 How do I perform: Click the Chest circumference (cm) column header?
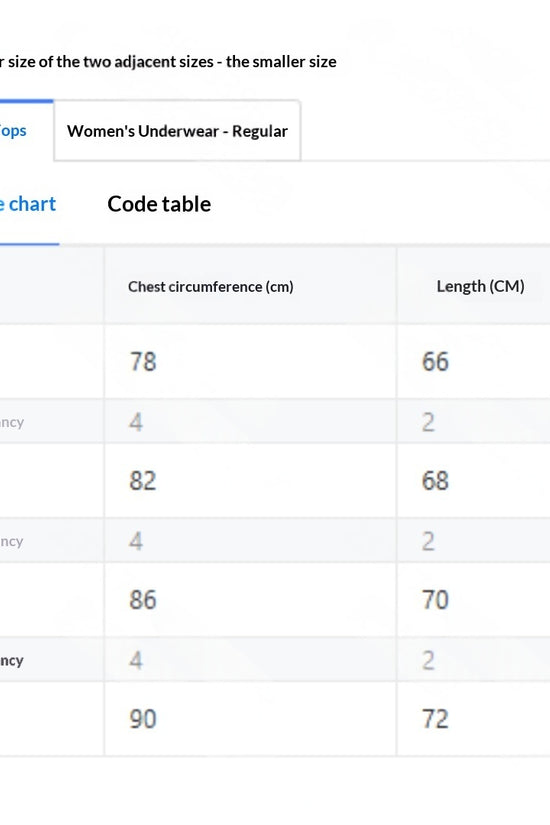[211, 287]
